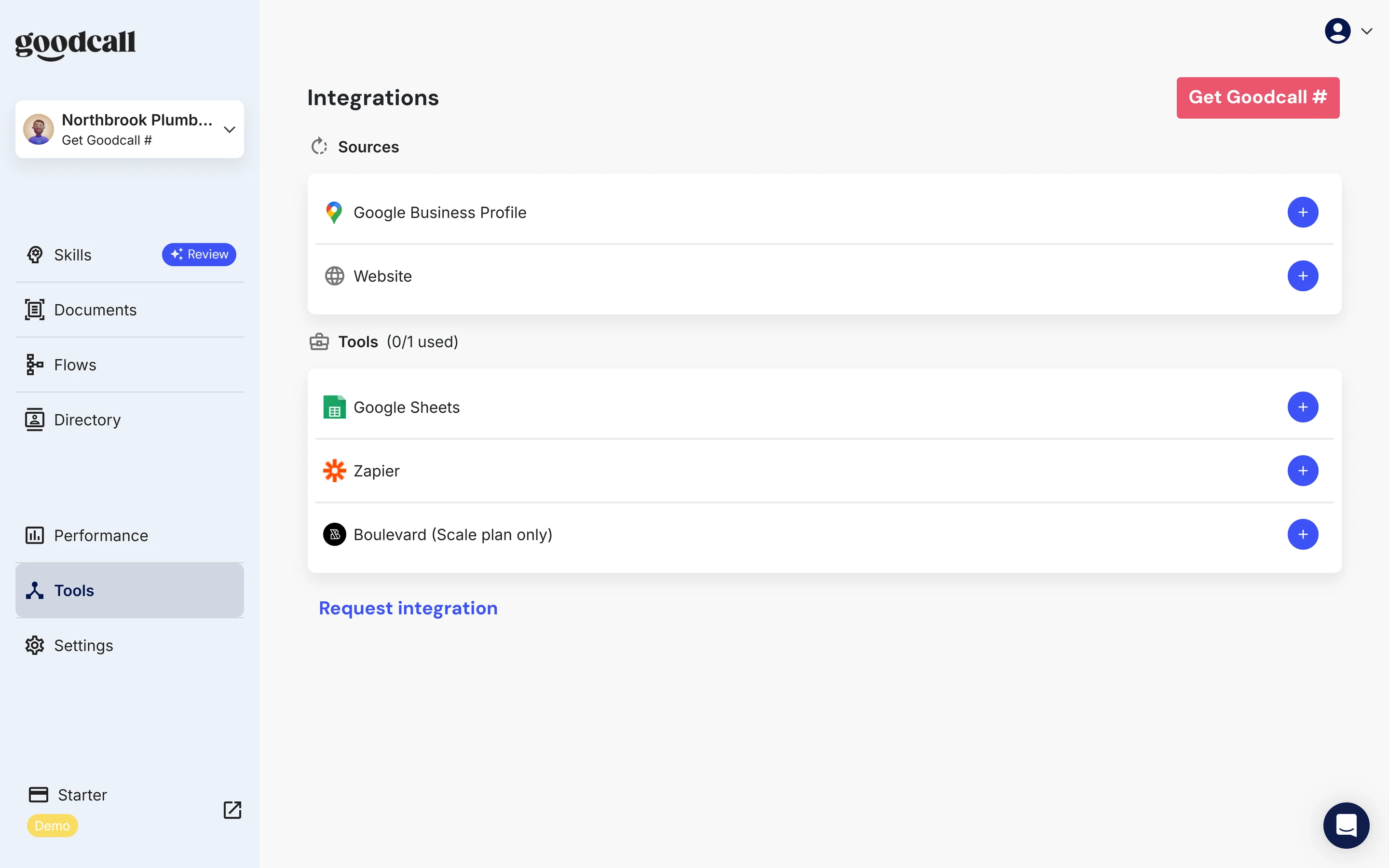
Task: Click the goodcall logo
Action: [75, 45]
